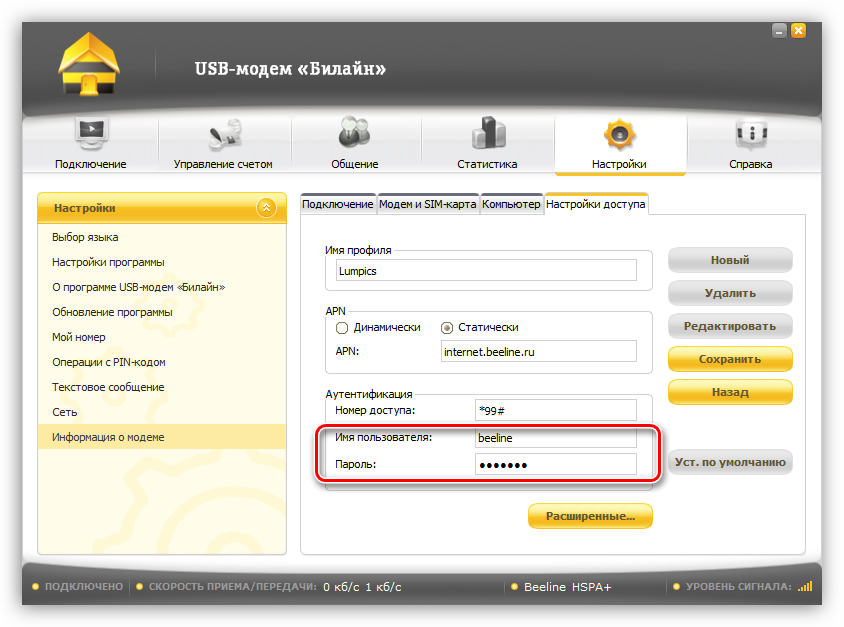The image size is (844, 627).
Task: Open Управление счетом section icon
Action: click(224, 135)
